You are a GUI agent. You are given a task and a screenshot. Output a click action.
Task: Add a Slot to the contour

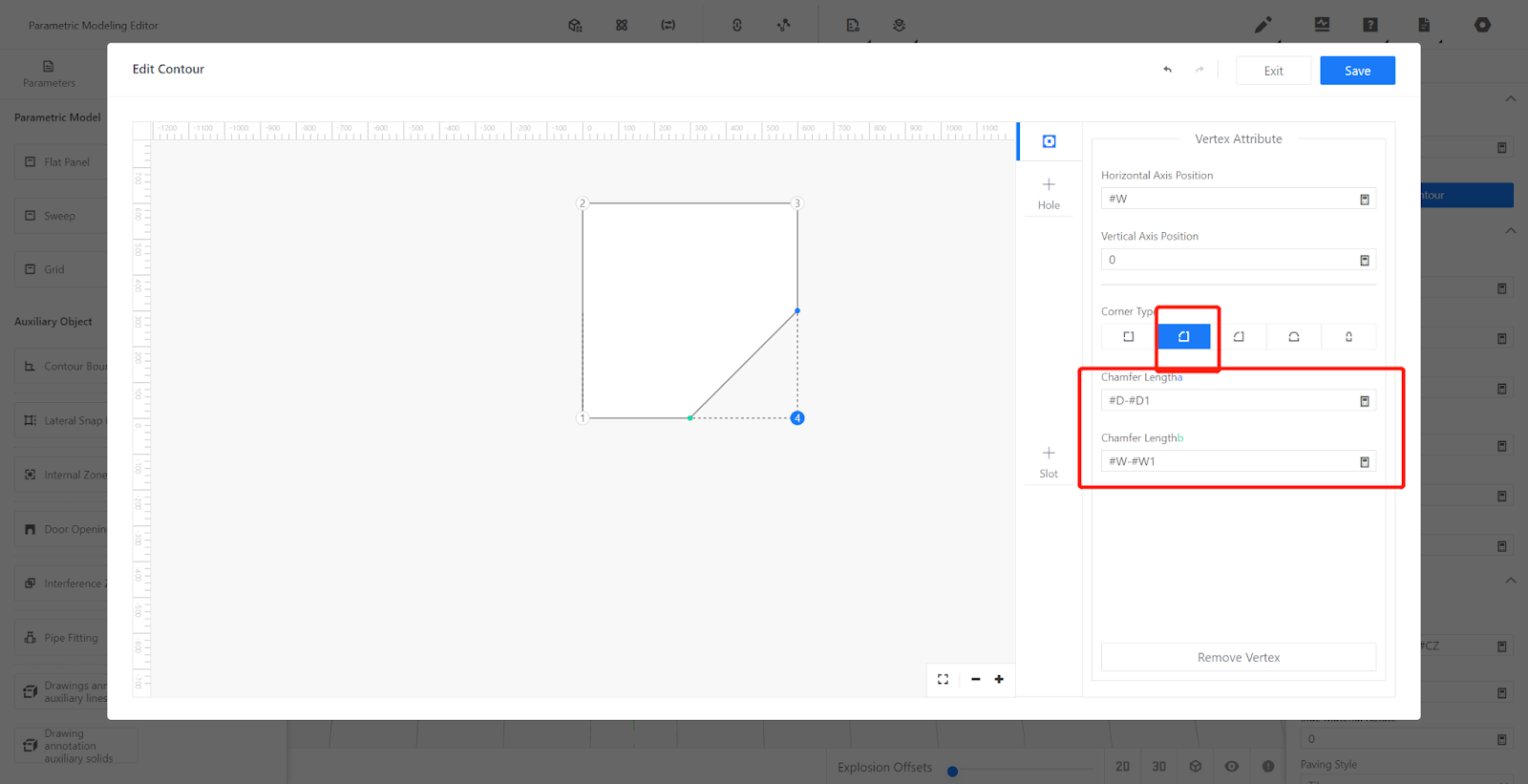1049,461
